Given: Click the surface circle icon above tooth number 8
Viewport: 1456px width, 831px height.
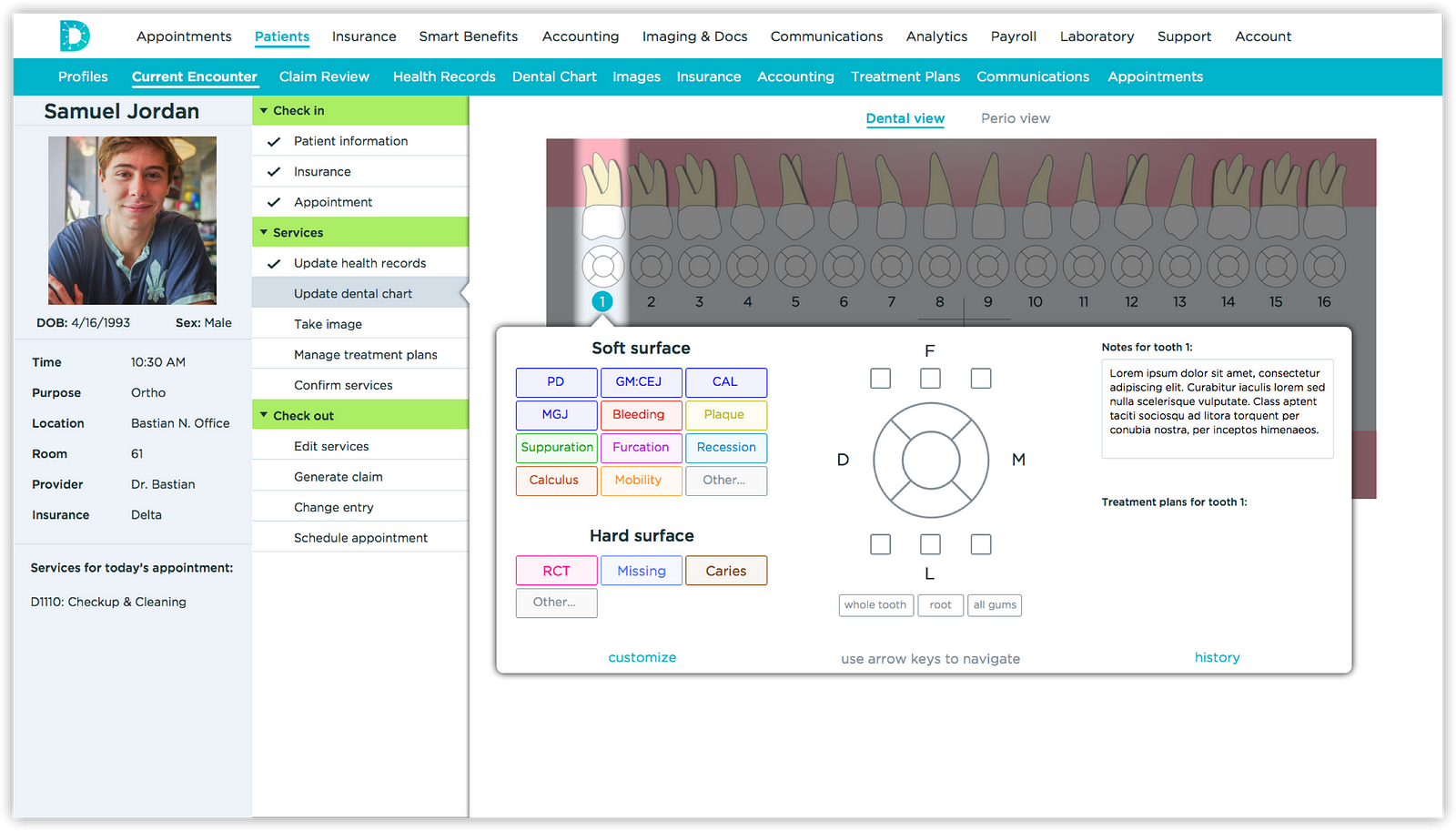Looking at the screenshot, I should click(940, 267).
